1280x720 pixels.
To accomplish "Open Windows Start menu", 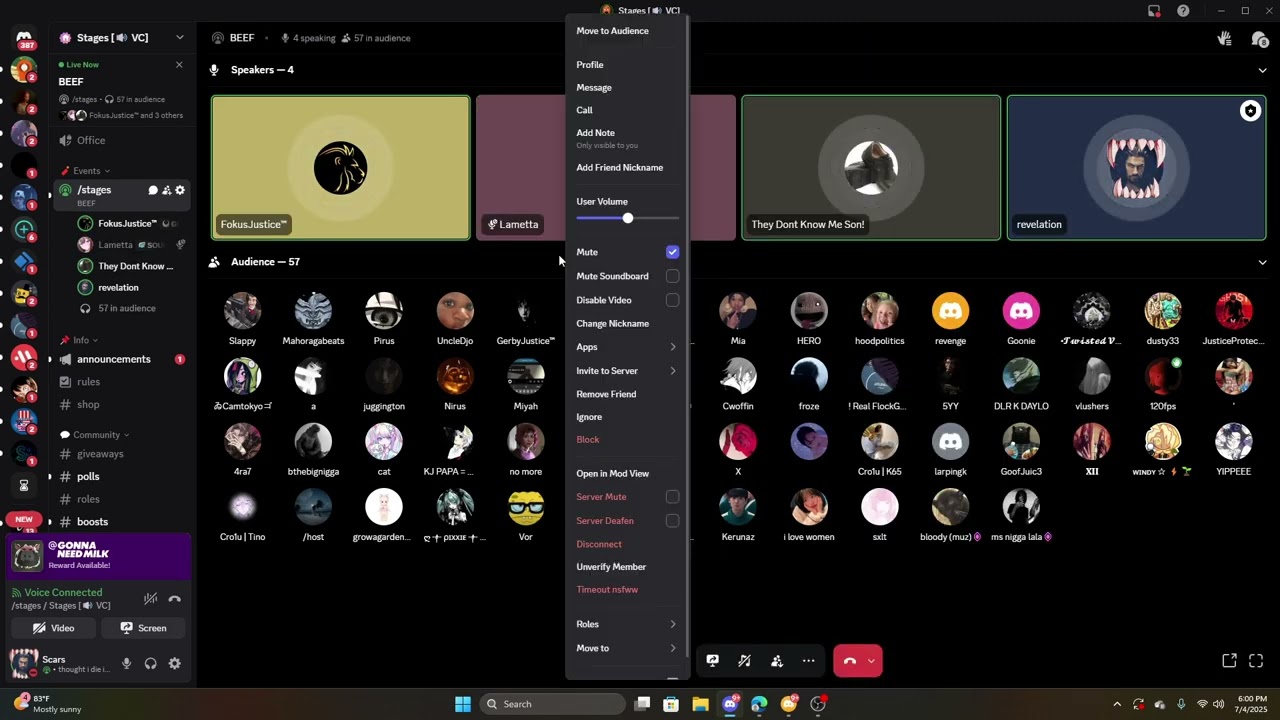I will tap(463, 704).
